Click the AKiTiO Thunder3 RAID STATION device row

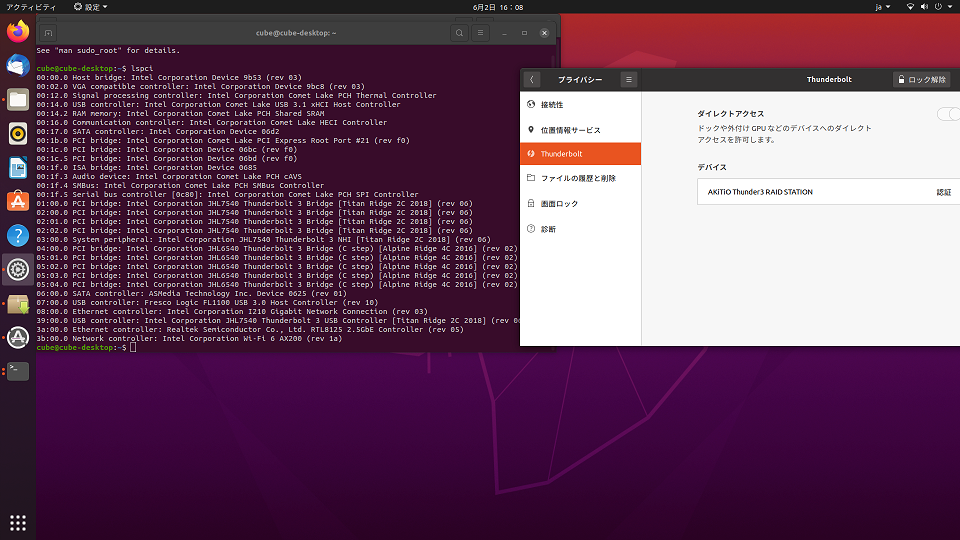pos(828,192)
